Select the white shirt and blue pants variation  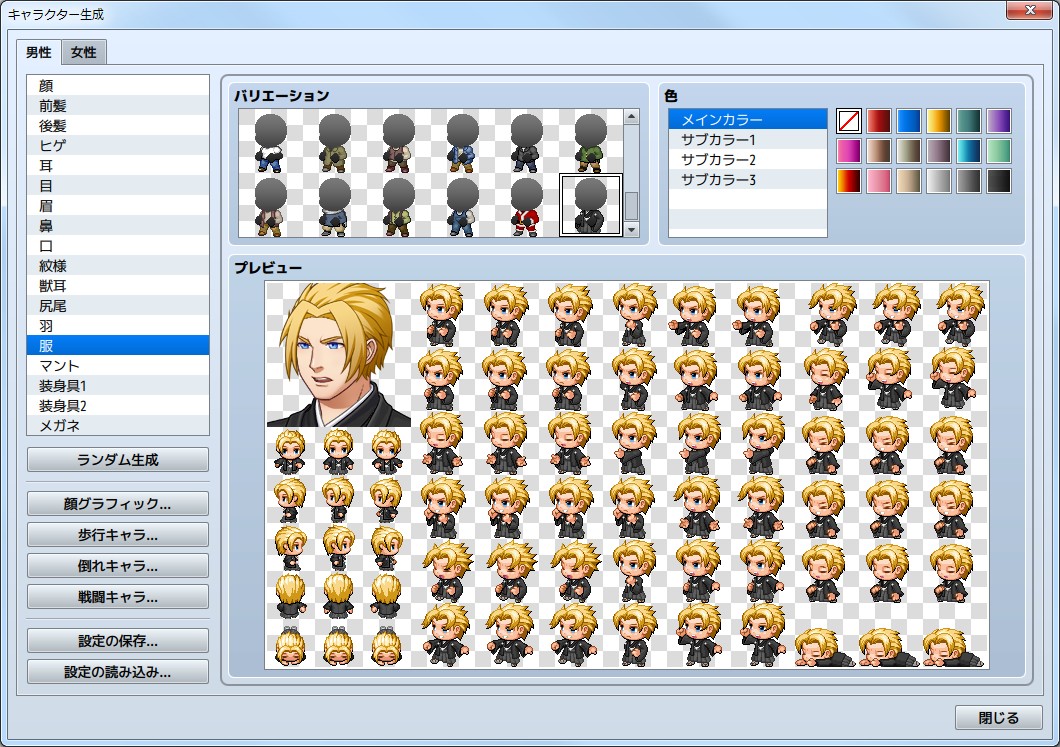click(x=270, y=143)
